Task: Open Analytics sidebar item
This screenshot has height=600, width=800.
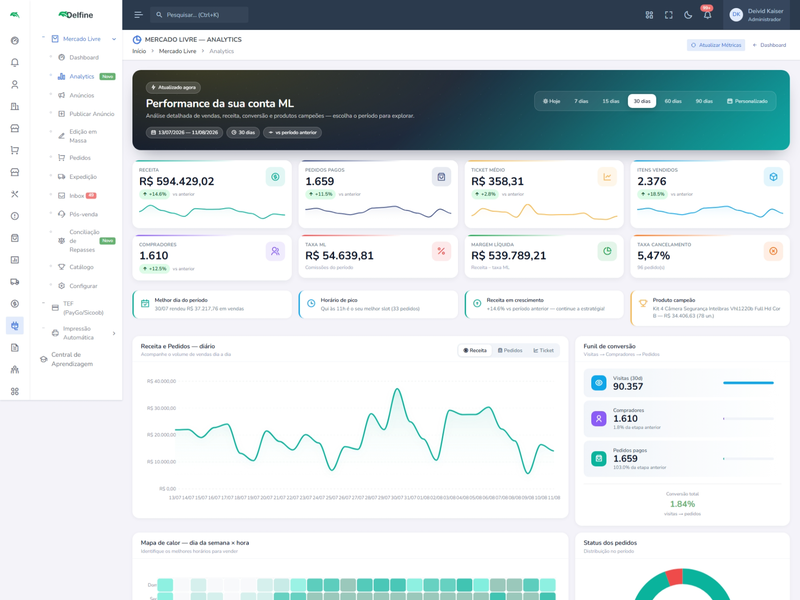Action: coord(82,77)
